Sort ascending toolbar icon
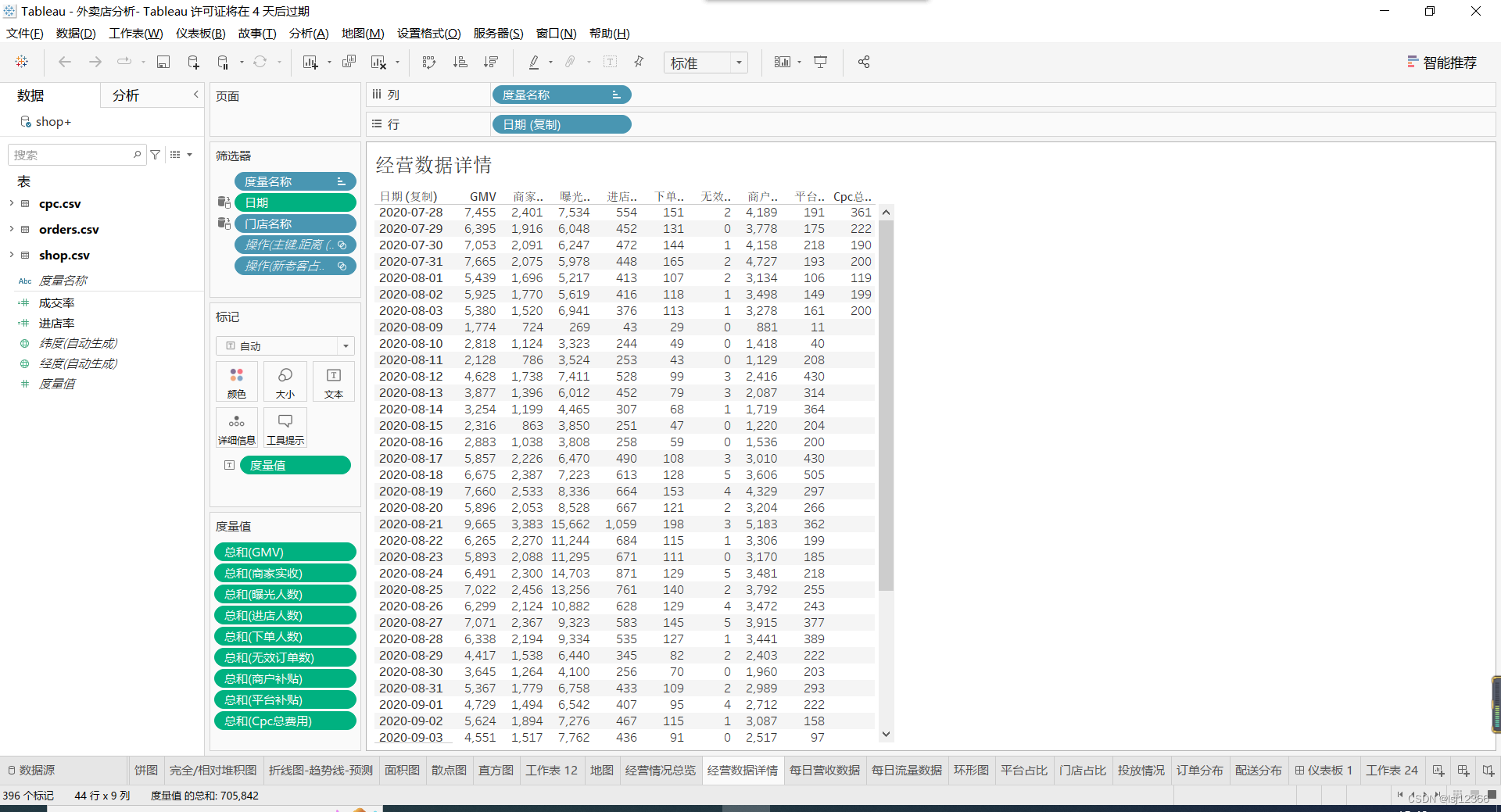This screenshot has width=1501, height=812. (460, 62)
